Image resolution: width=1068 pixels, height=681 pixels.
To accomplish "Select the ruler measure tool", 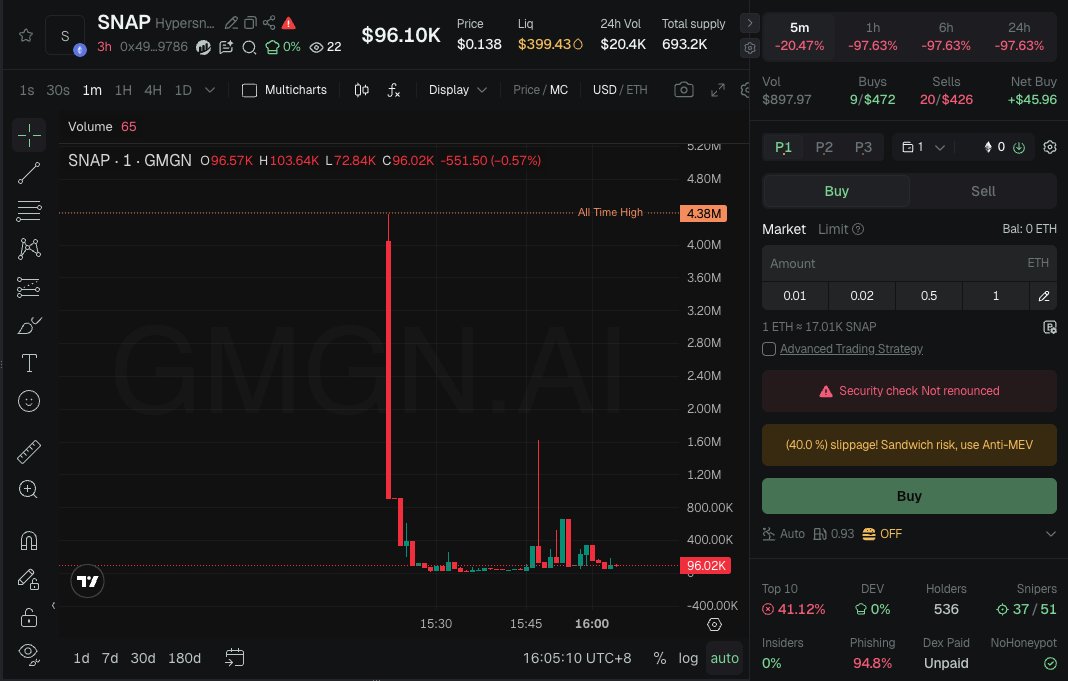I will (x=29, y=452).
